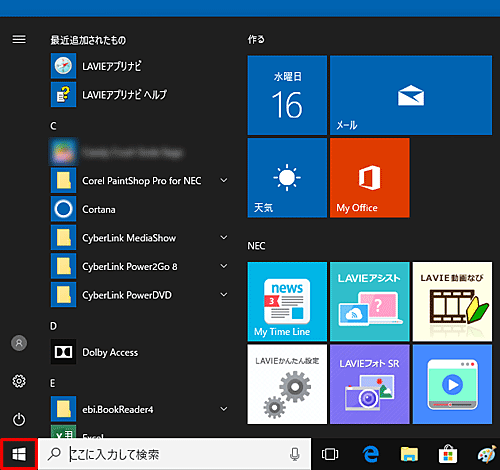Open the paint palette taskbar icon
This screenshot has height=470, width=500.
point(487,454)
